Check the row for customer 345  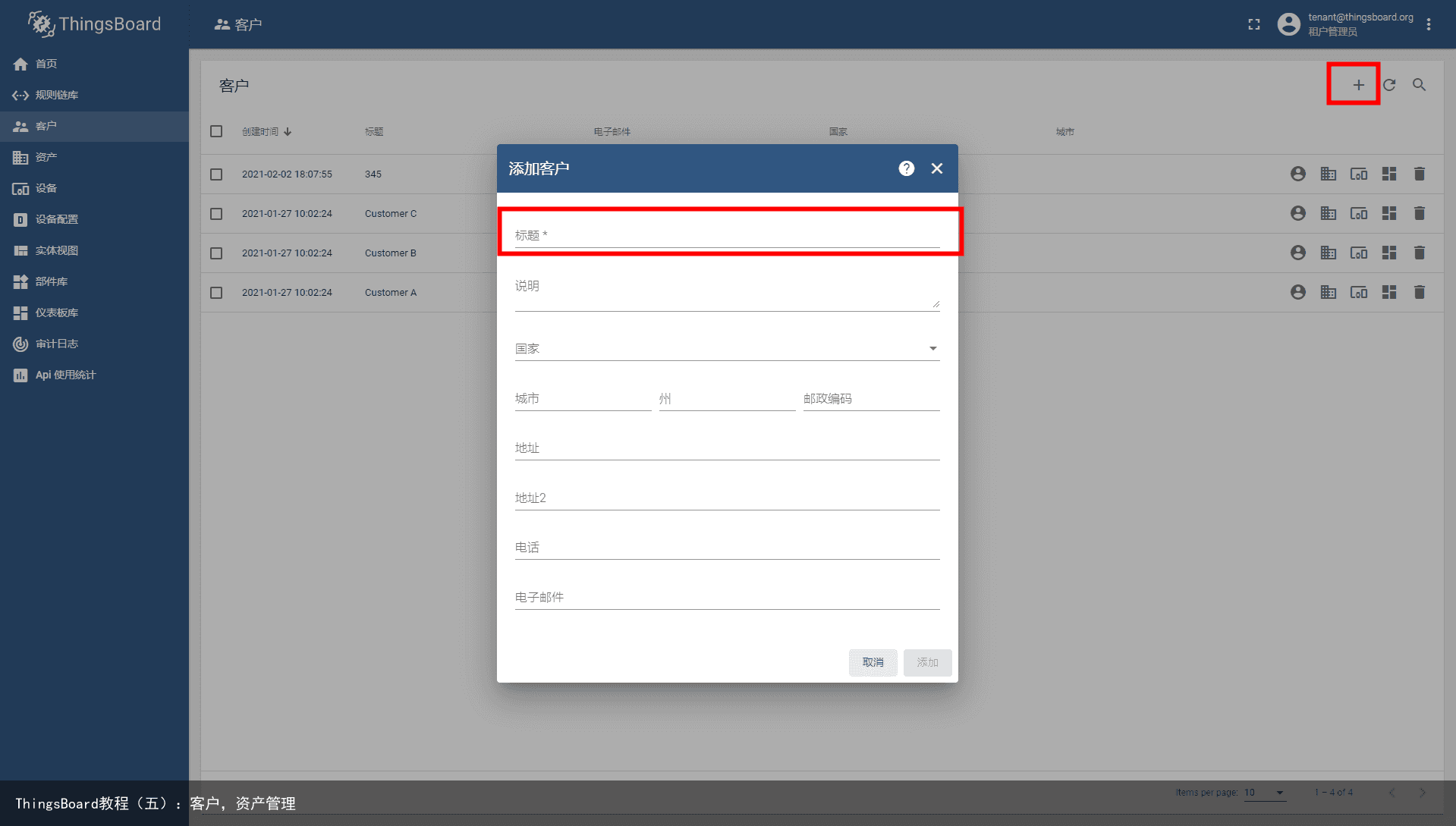pyautogui.click(x=216, y=174)
